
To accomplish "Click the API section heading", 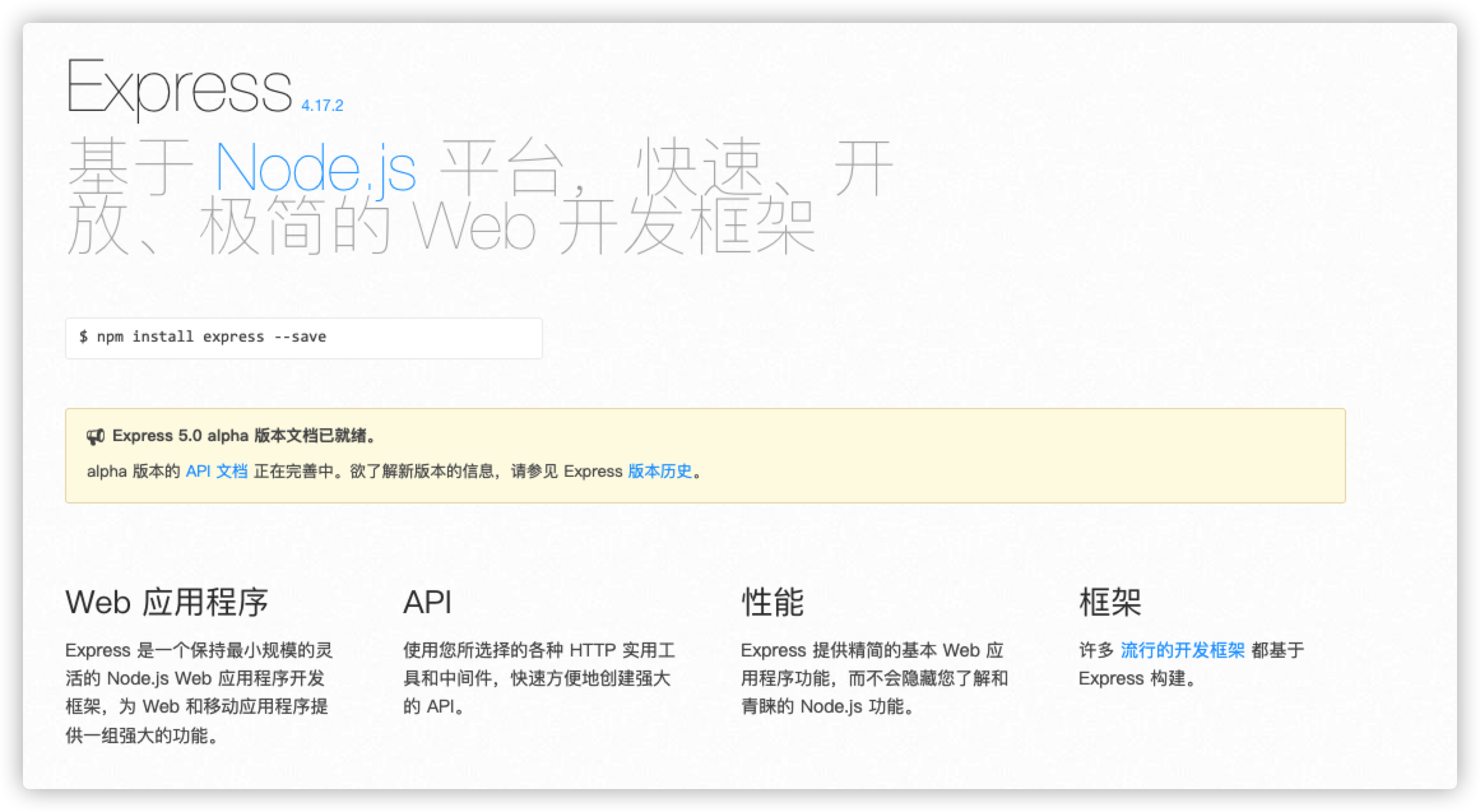I will tap(428, 602).
